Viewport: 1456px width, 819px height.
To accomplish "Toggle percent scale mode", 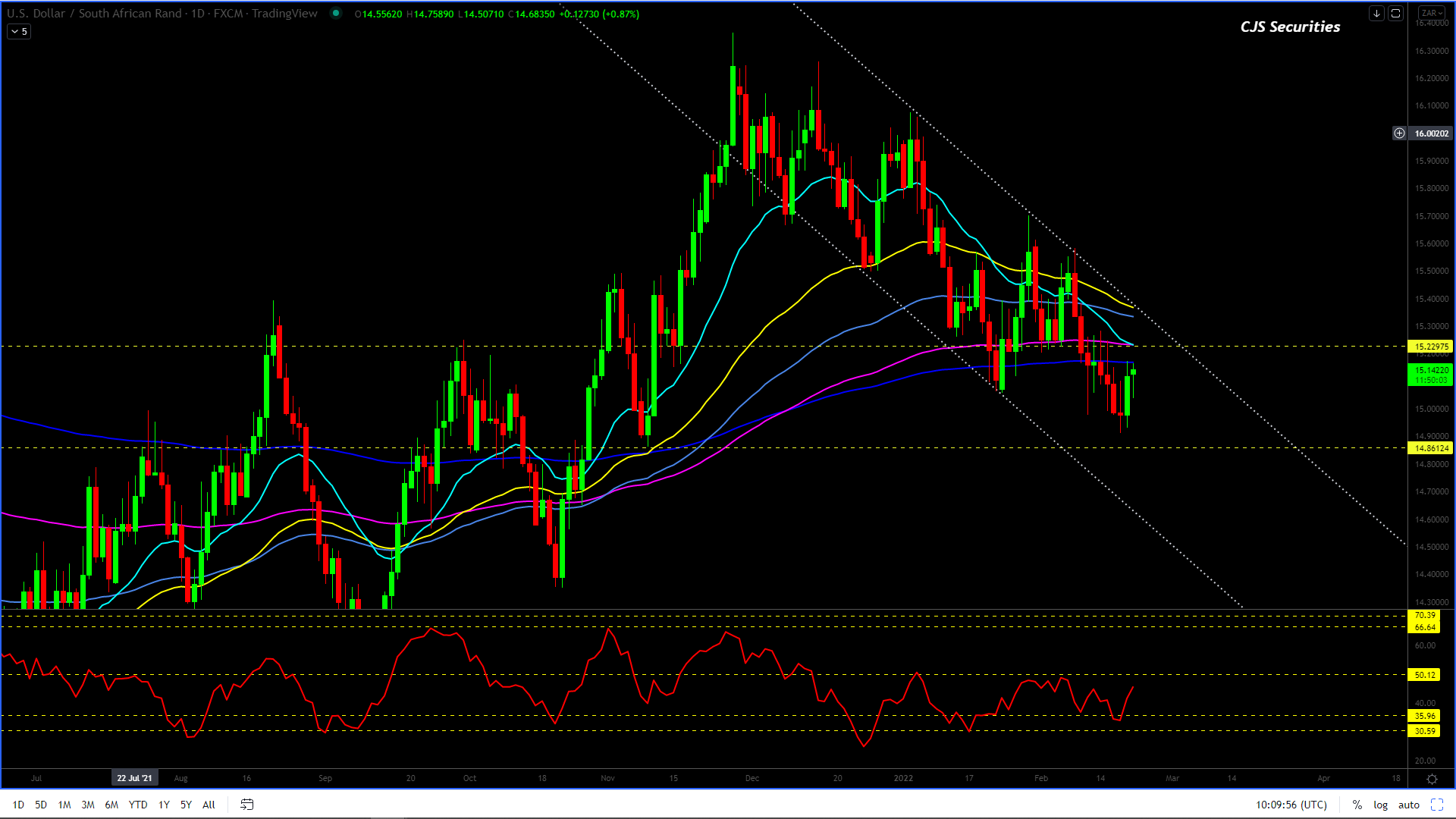I will pos(1357,805).
